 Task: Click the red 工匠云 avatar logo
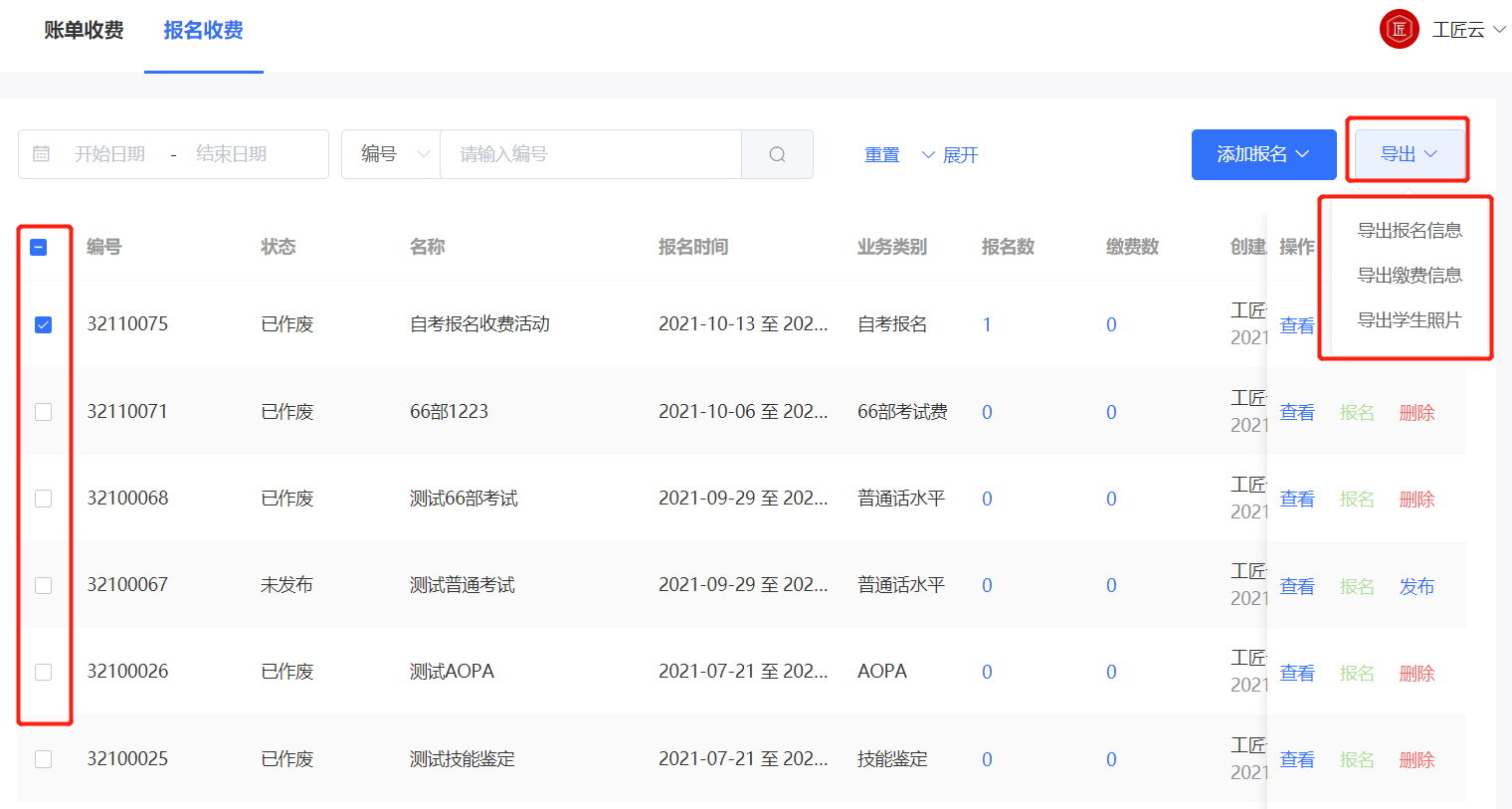[1399, 29]
